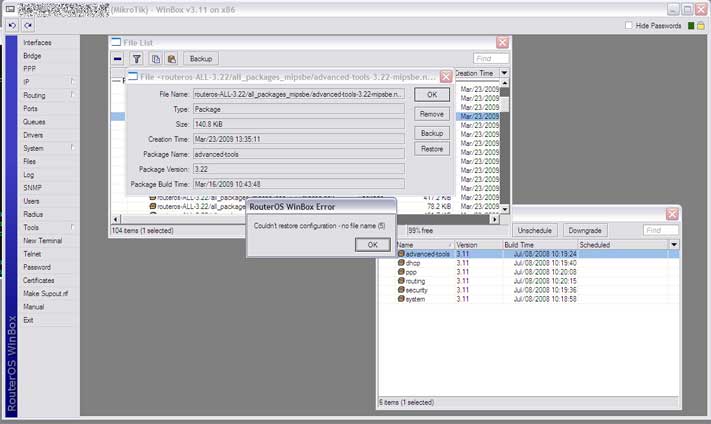Click build time Jul/08/2008 10:19:40

[x=545, y=263]
